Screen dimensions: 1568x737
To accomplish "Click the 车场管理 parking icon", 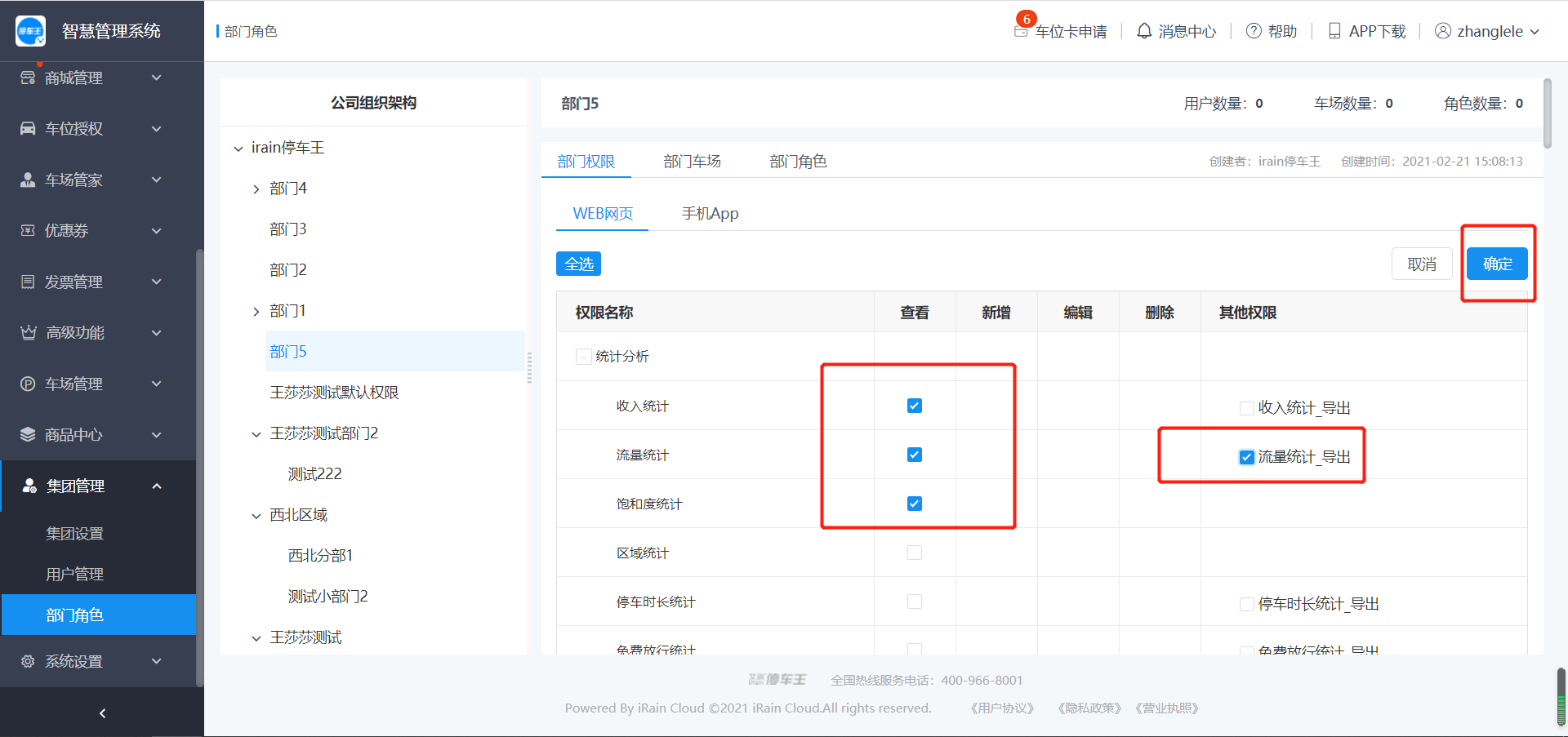I will coord(28,384).
